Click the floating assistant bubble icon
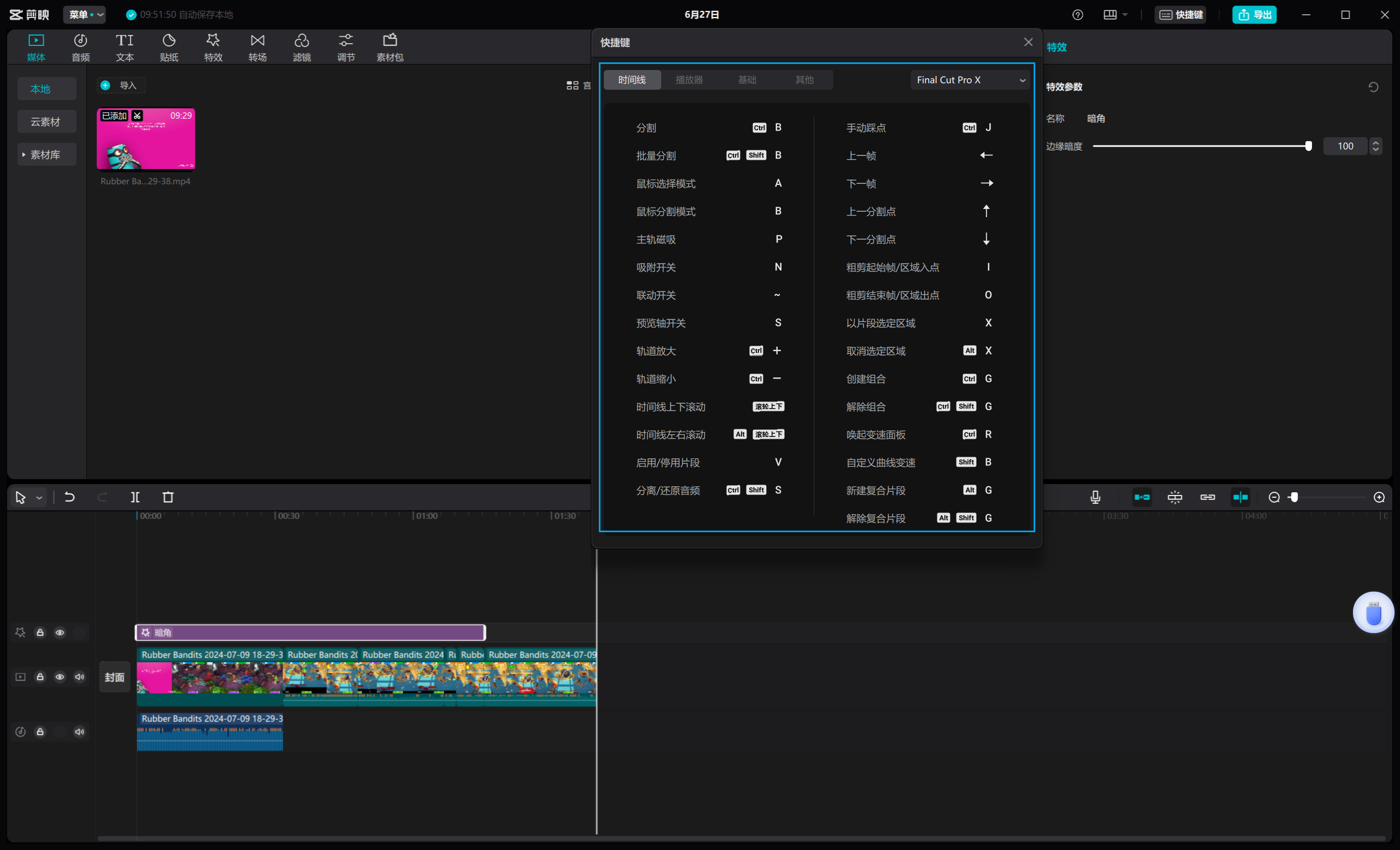 (x=1373, y=613)
